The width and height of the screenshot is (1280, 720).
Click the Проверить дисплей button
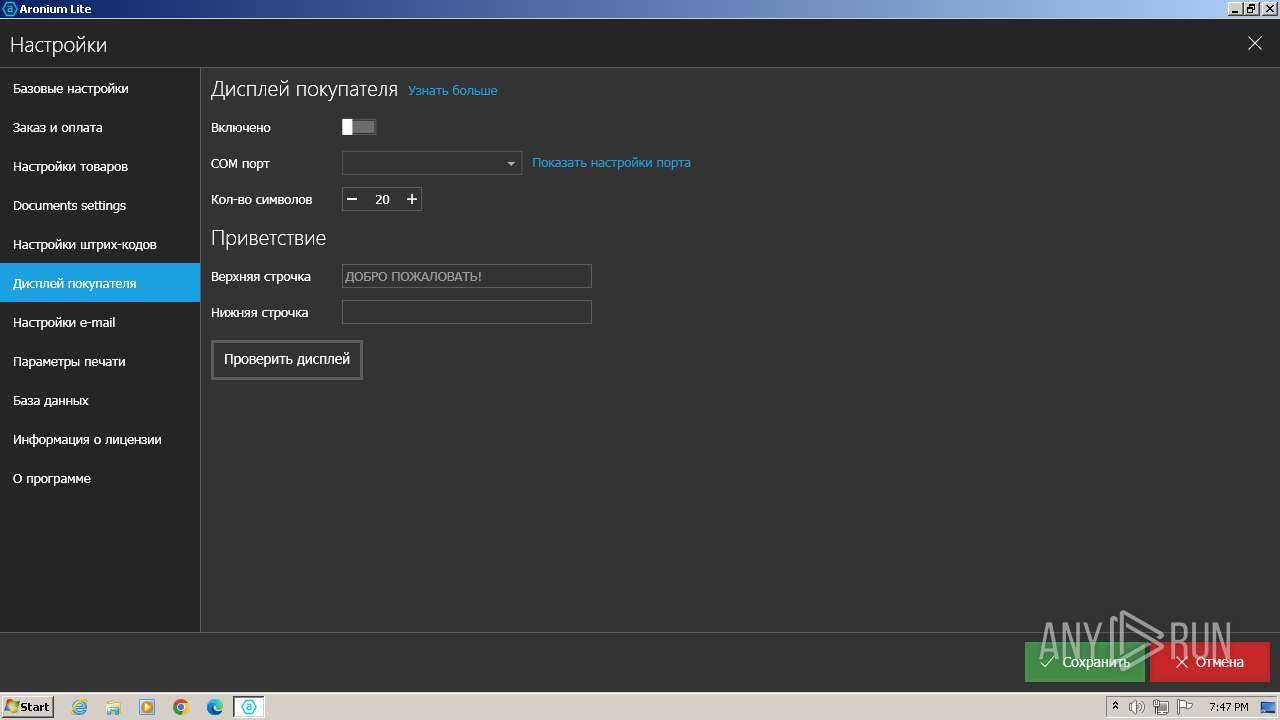coord(287,360)
